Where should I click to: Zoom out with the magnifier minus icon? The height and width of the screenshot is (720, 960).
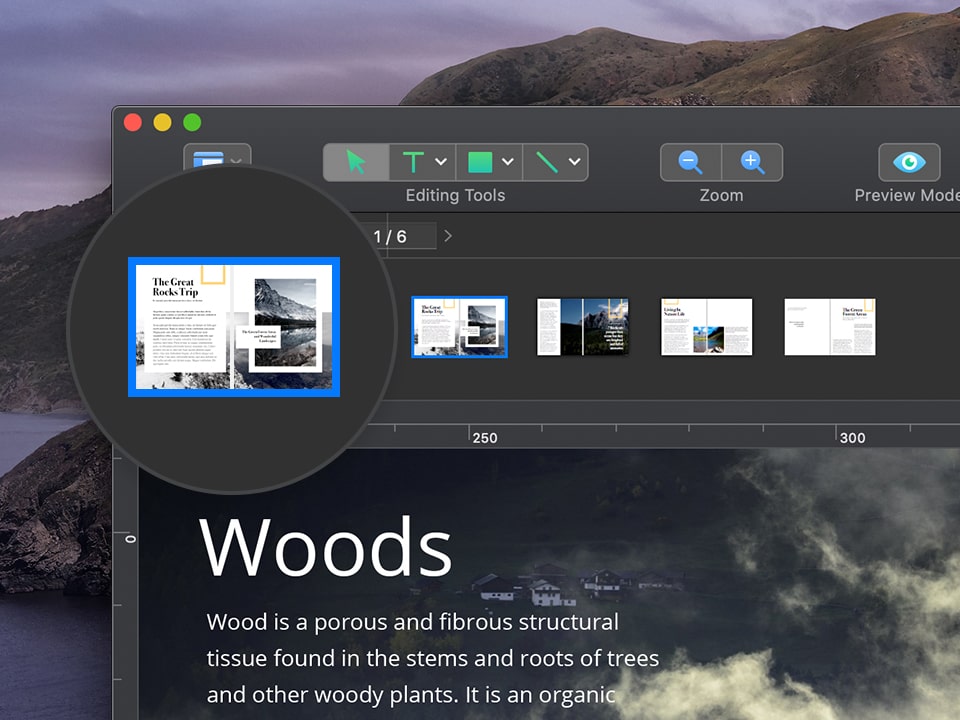pos(692,162)
